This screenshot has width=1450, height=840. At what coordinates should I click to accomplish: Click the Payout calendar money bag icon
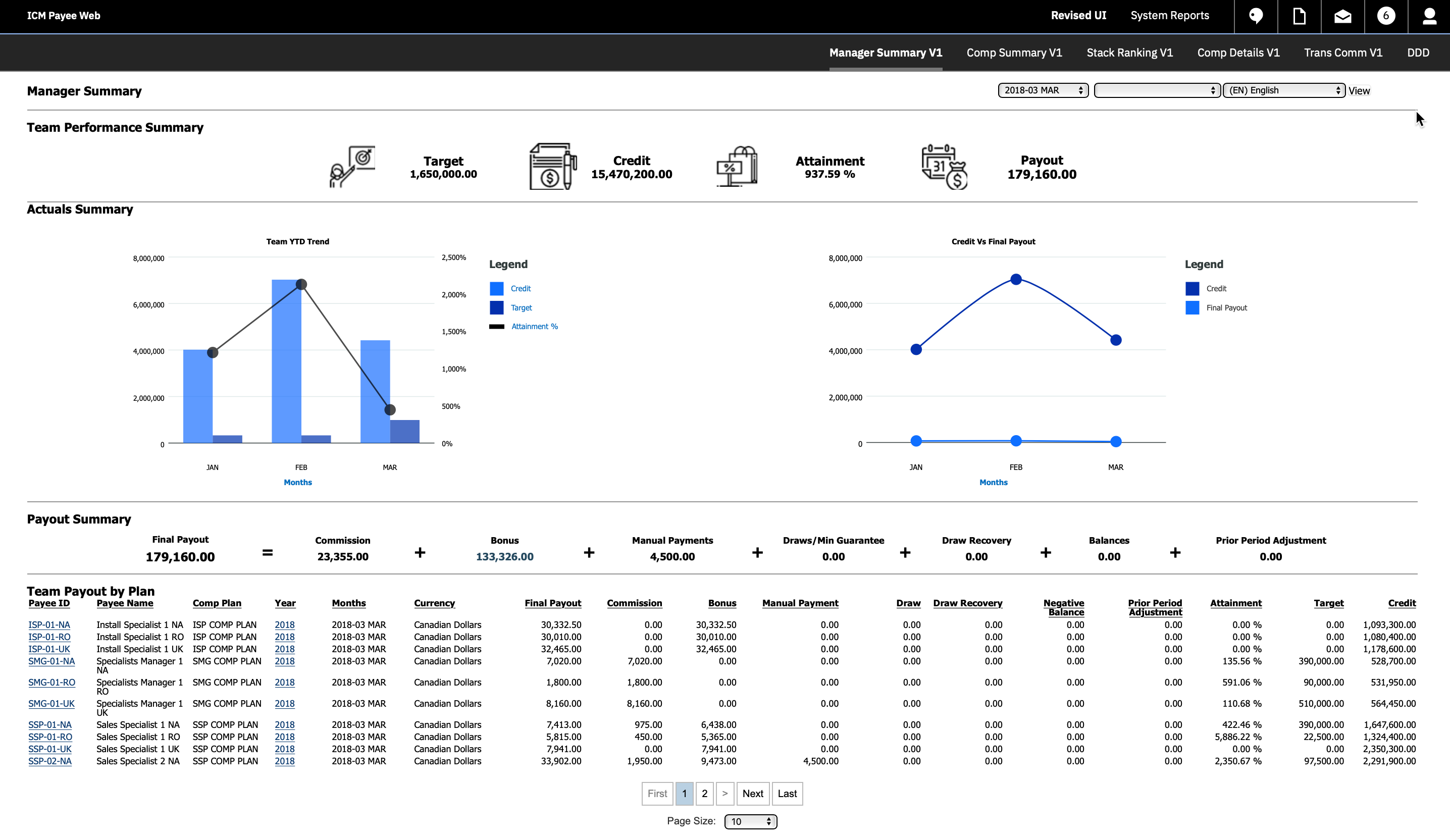coord(944,166)
